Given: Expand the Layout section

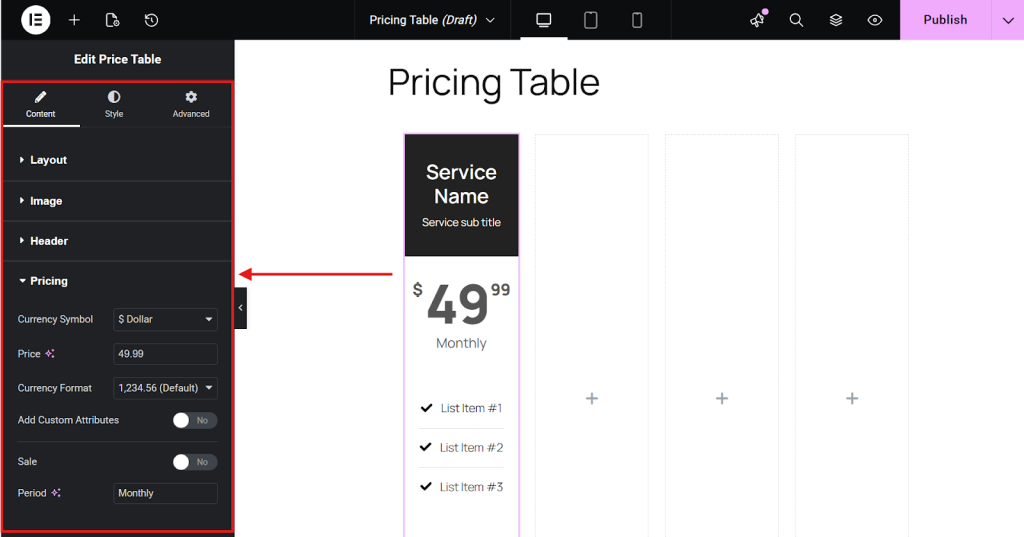Looking at the screenshot, I should tap(48, 160).
